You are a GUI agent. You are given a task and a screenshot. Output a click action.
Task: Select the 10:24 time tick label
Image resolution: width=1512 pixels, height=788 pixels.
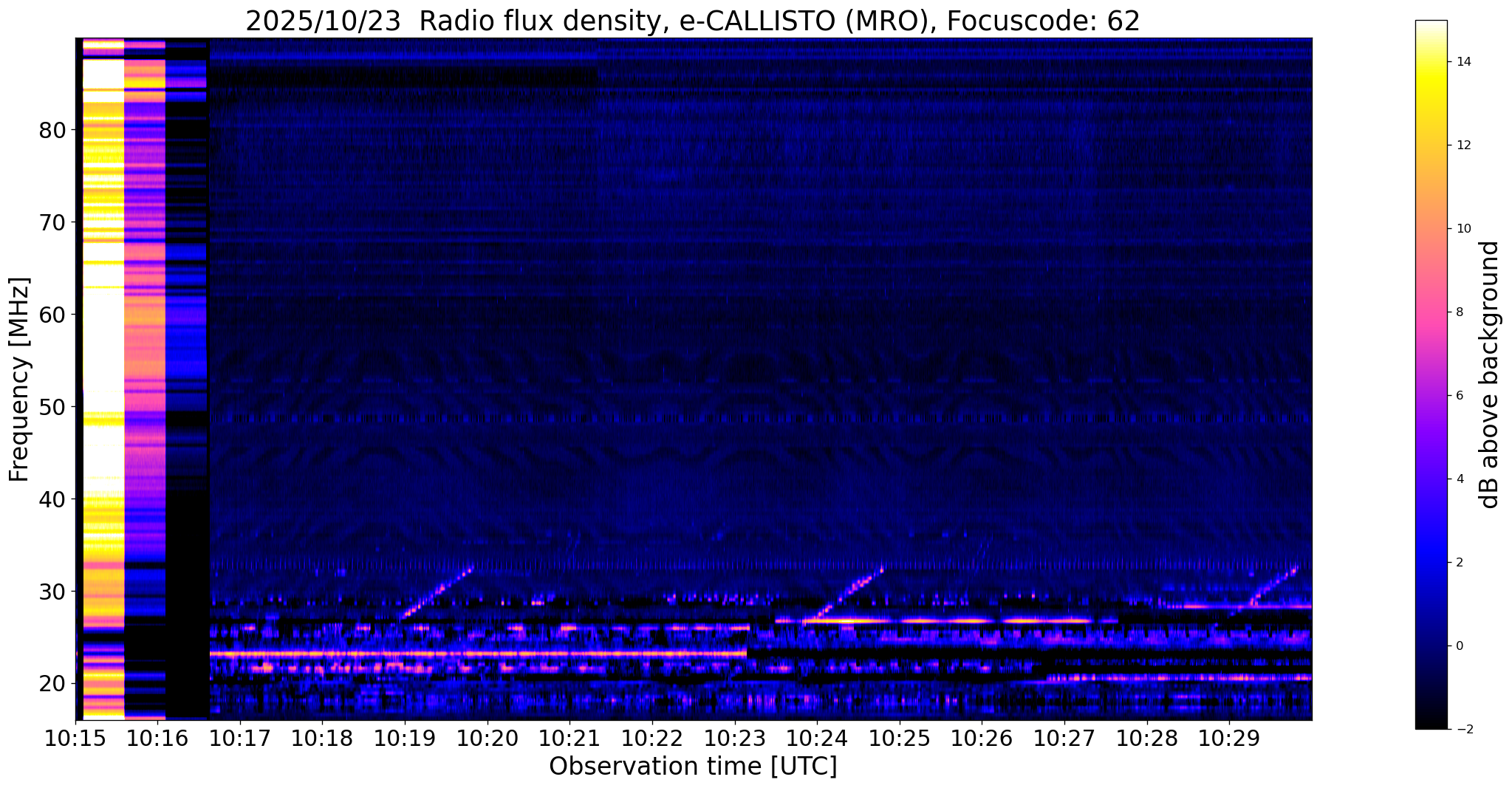[x=817, y=738]
